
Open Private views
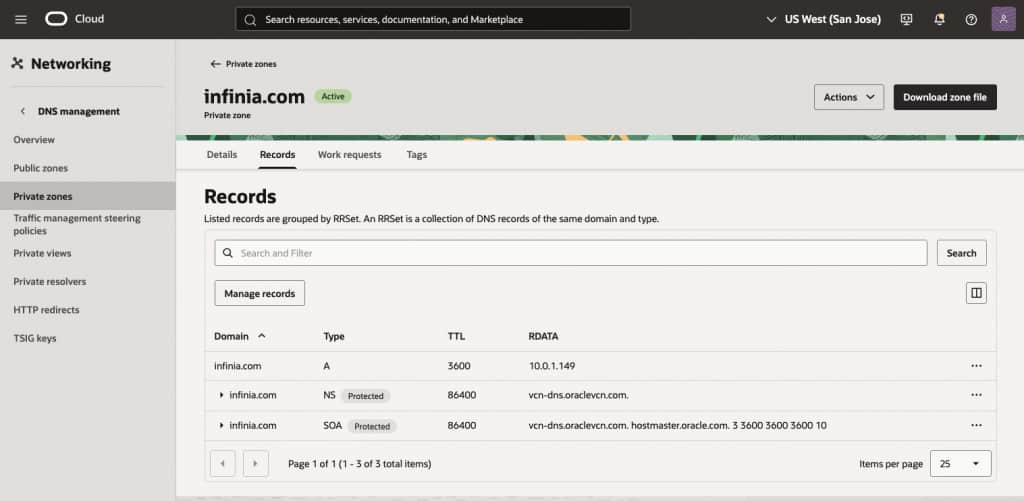42,253
